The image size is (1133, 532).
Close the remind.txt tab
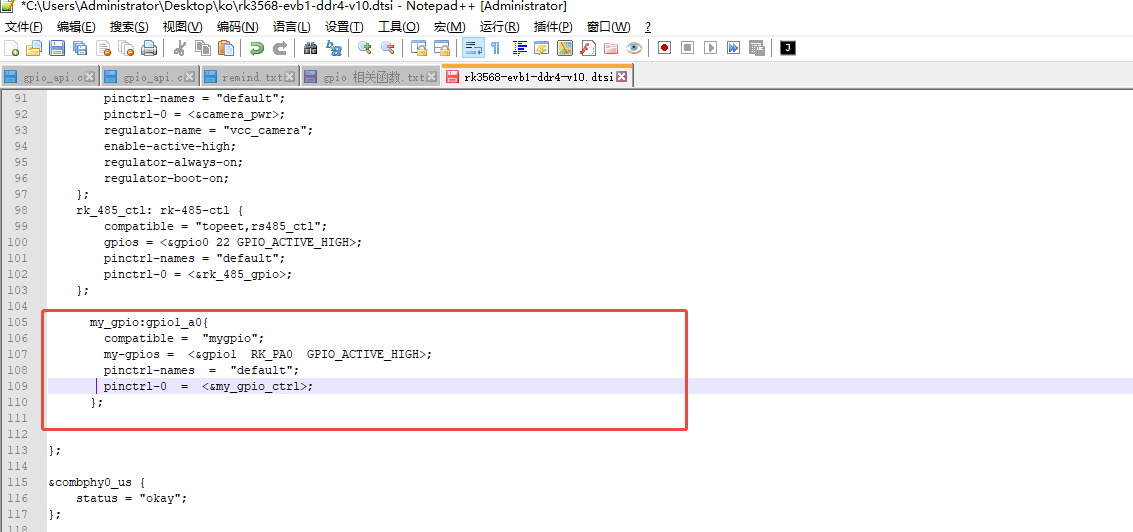click(x=289, y=77)
